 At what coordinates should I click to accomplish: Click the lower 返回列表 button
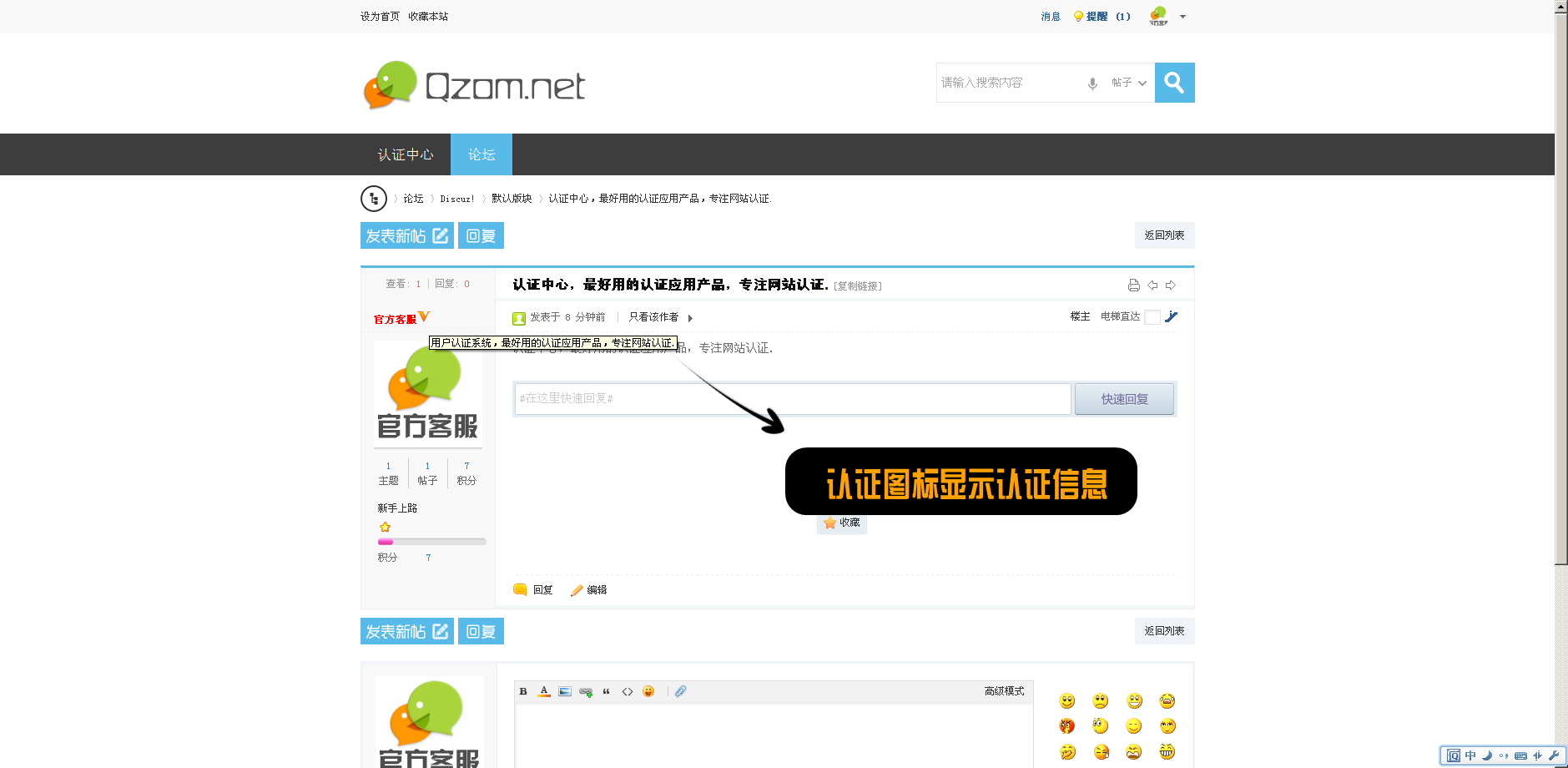pos(1164,631)
